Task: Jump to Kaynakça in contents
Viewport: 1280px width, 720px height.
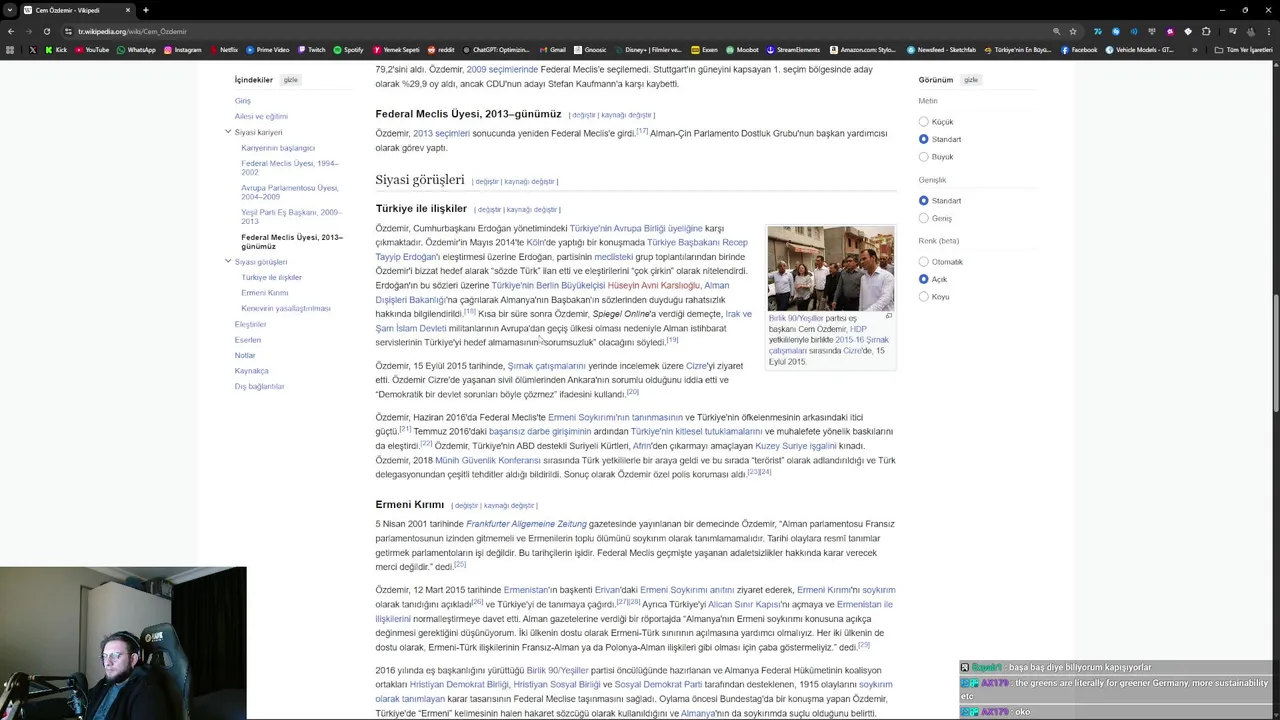Action: pyautogui.click(x=252, y=371)
